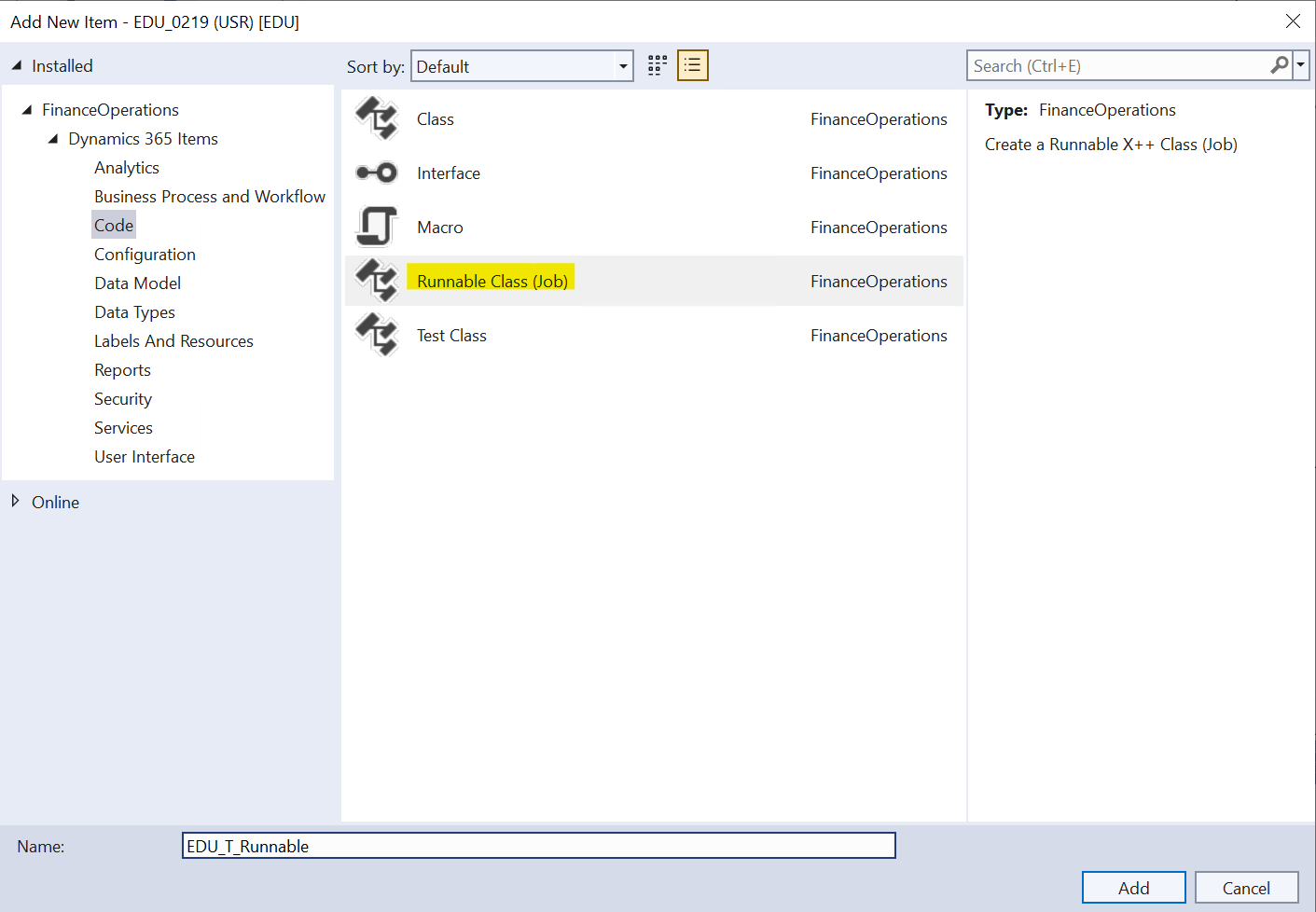Select Labels And Resources category
The width and height of the screenshot is (1316, 912).
pos(173,341)
